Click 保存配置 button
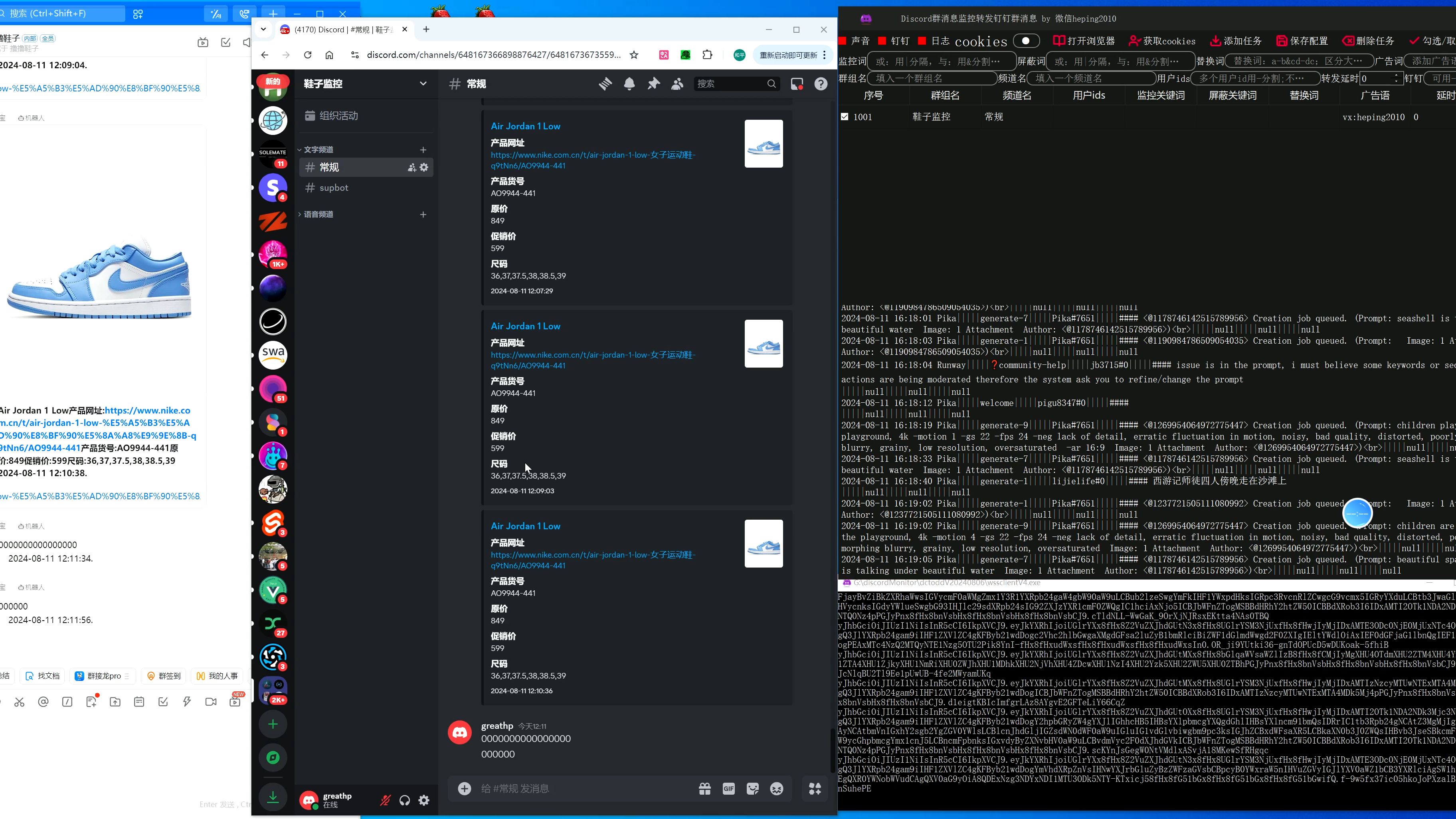 coord(1302,41)
